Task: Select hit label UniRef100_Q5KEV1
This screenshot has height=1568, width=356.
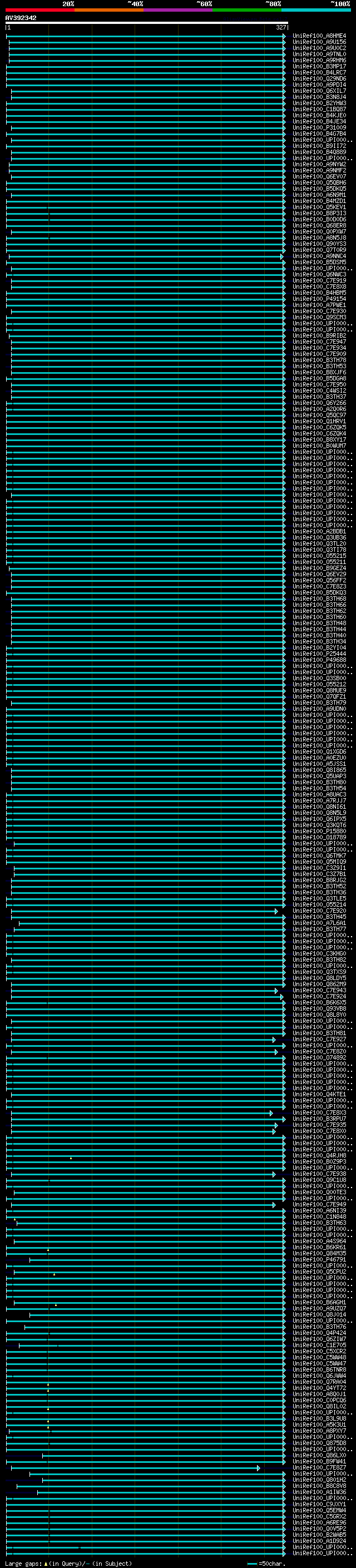Action: [x=319, y=207]
